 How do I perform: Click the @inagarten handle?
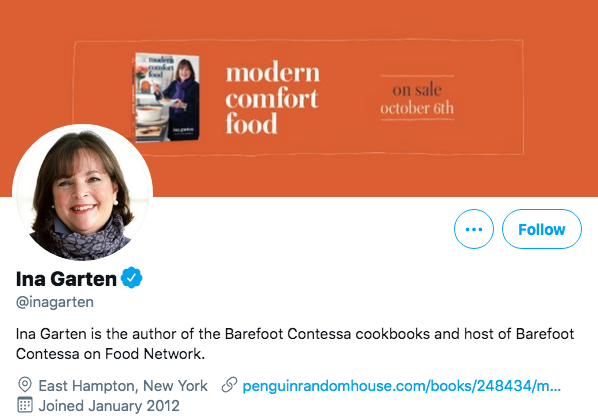[x=55, y=302]
